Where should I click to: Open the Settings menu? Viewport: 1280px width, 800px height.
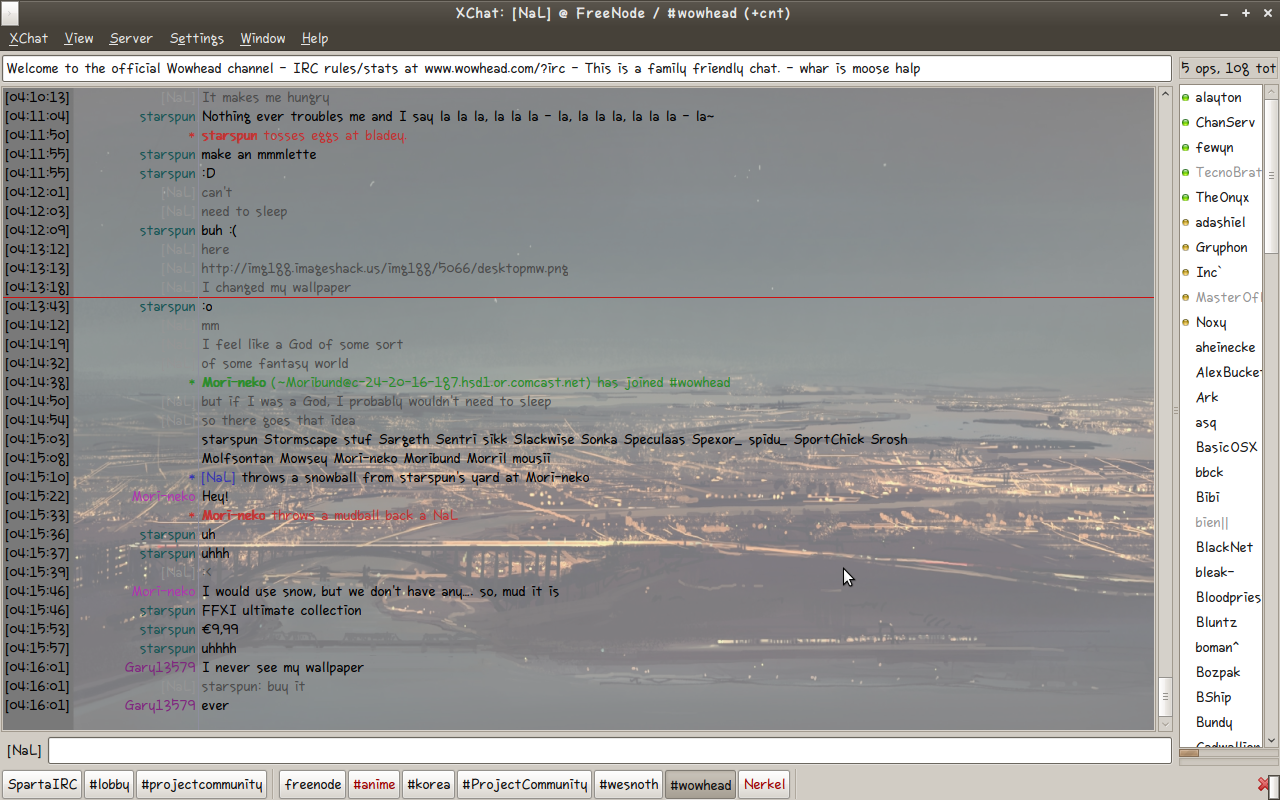197,38
